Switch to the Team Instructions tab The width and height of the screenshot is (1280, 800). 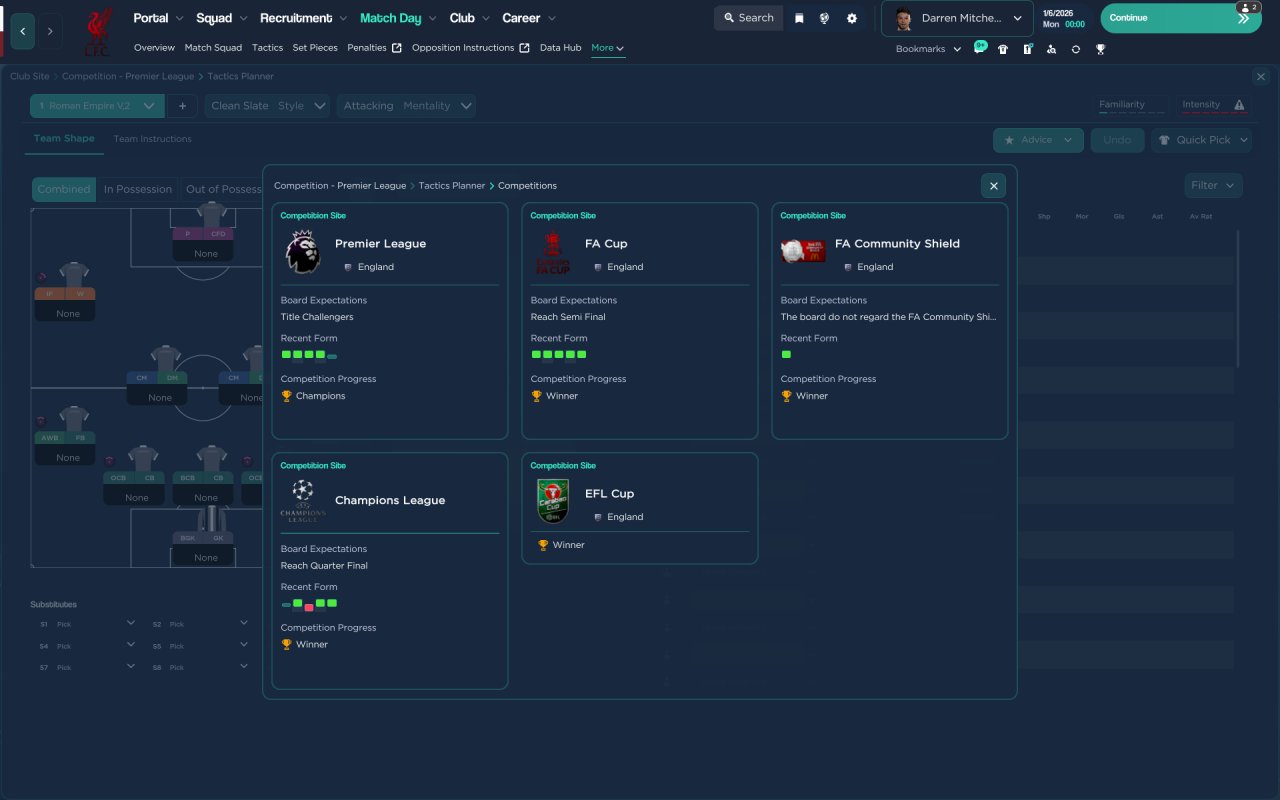pos(152,139)
